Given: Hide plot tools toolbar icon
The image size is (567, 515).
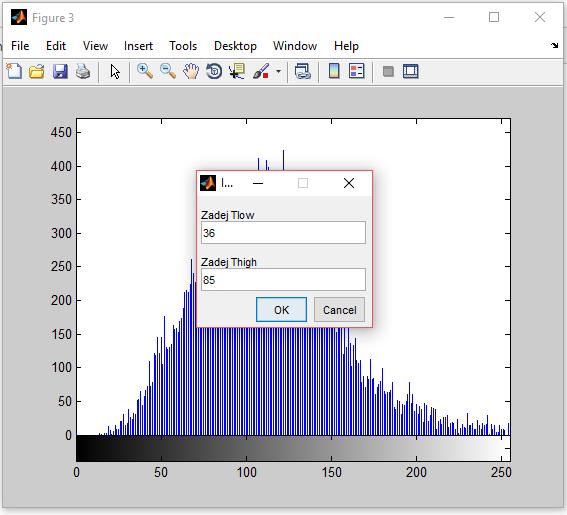Looking at the screenshot, I should click(388, 71).
